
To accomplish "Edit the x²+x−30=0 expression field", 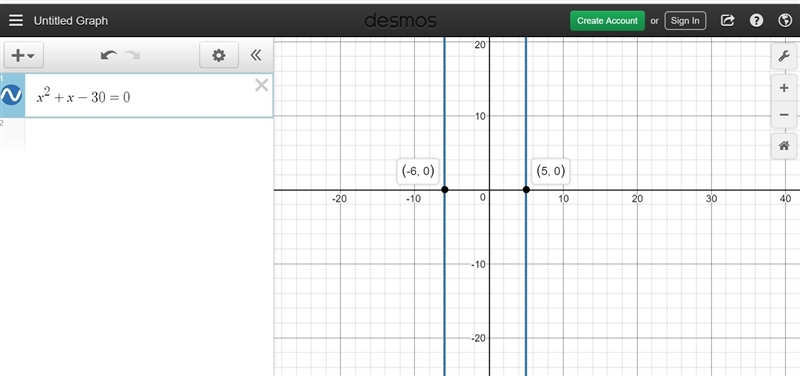I will coord(148,96).
